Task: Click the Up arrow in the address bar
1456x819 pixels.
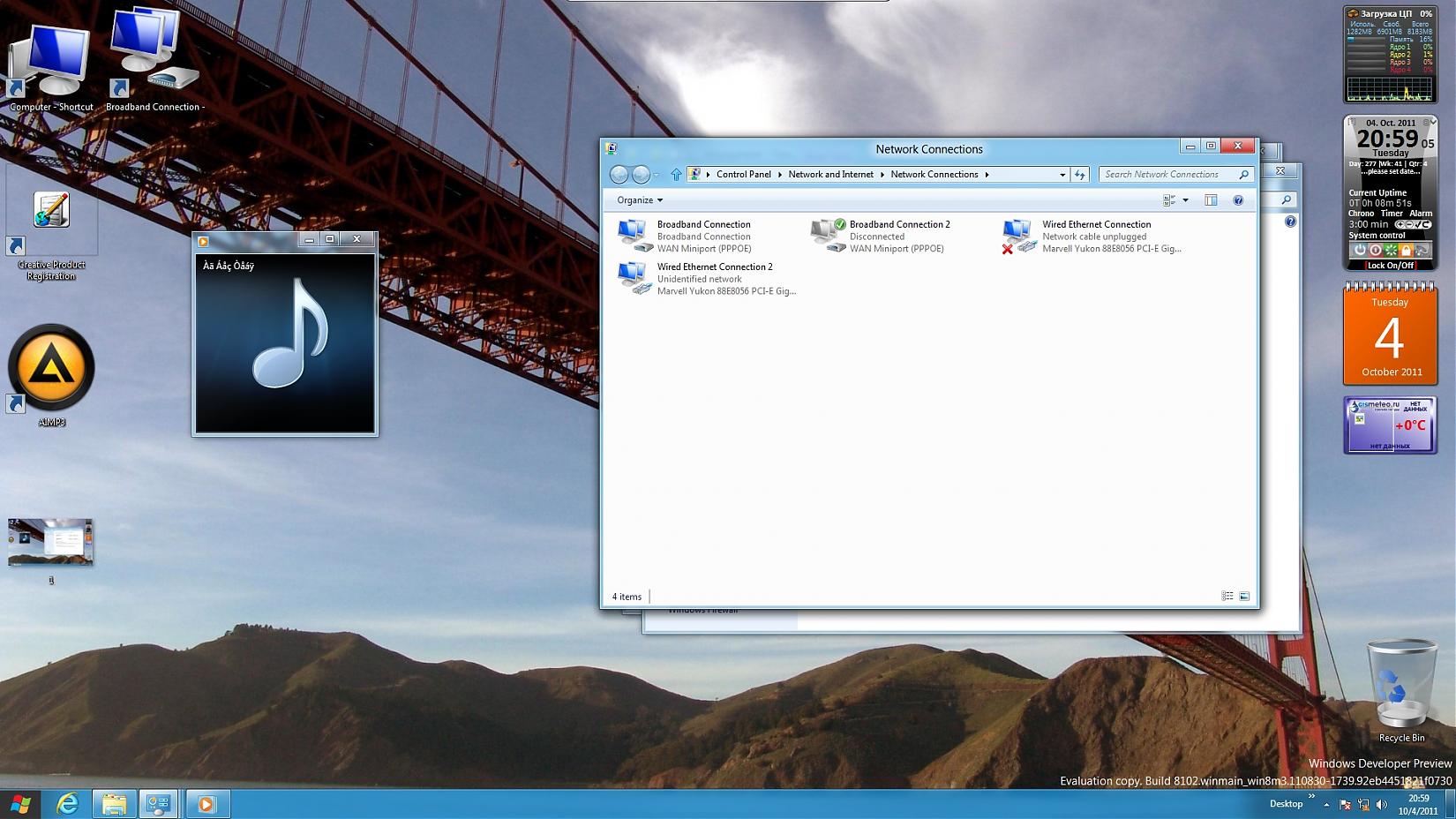Action: pyautogui.click(x=676, y=175)
